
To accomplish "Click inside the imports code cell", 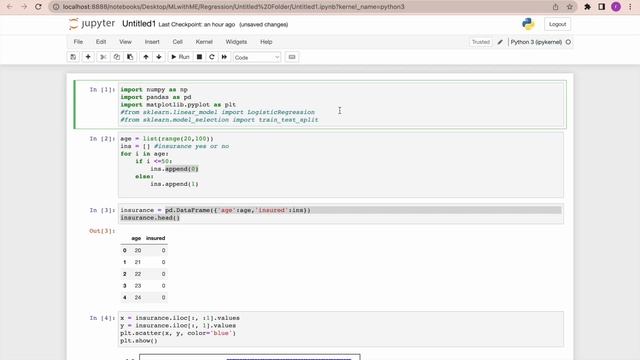I will [341, 105].
